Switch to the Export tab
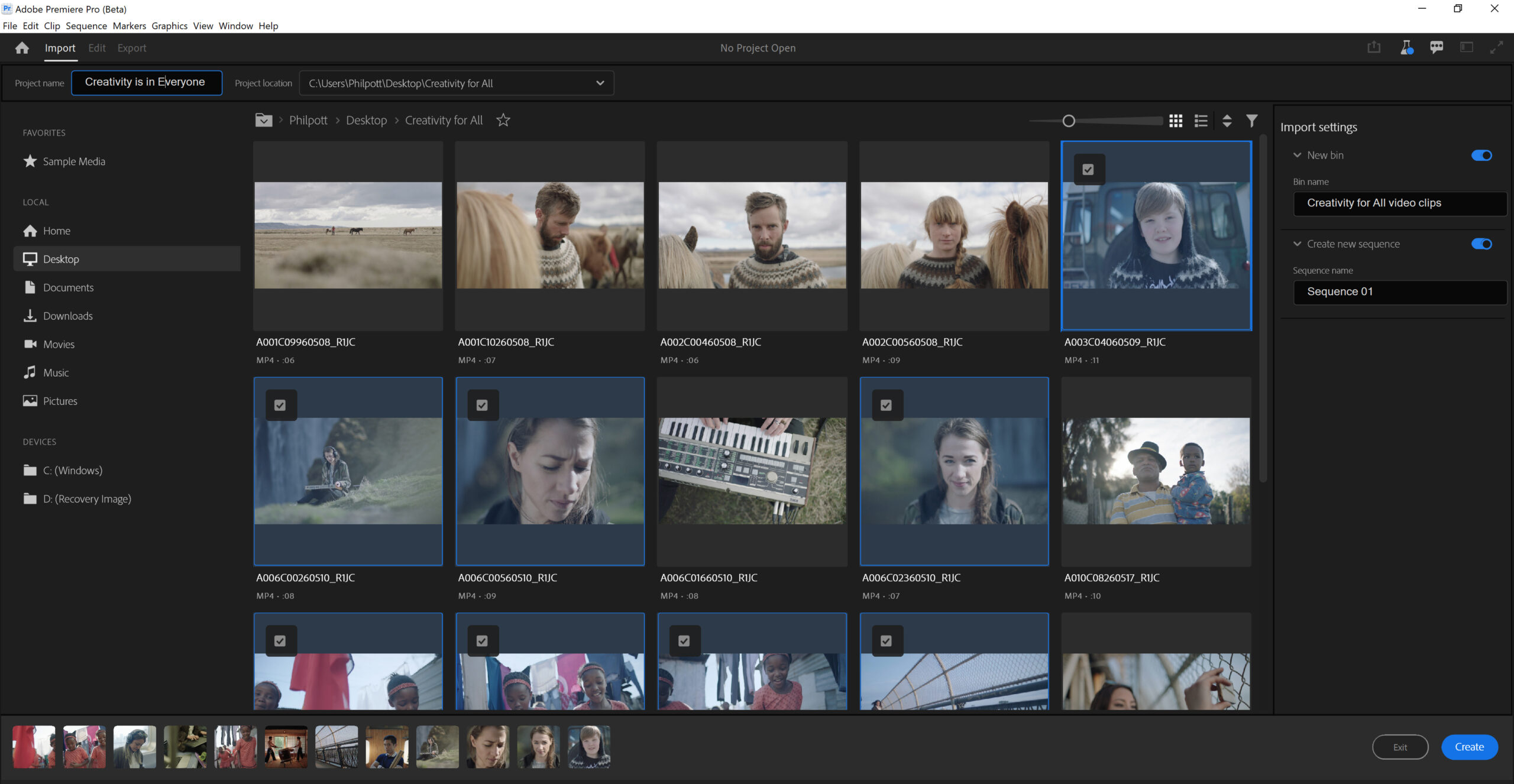1514x784 pixels. pos(131,48)
